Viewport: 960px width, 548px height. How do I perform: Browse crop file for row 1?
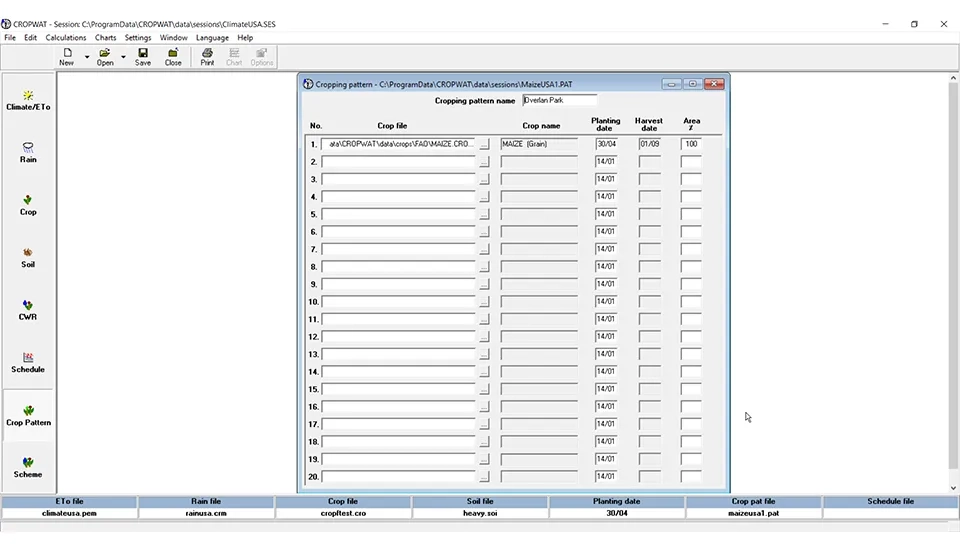tap(484, 144)
